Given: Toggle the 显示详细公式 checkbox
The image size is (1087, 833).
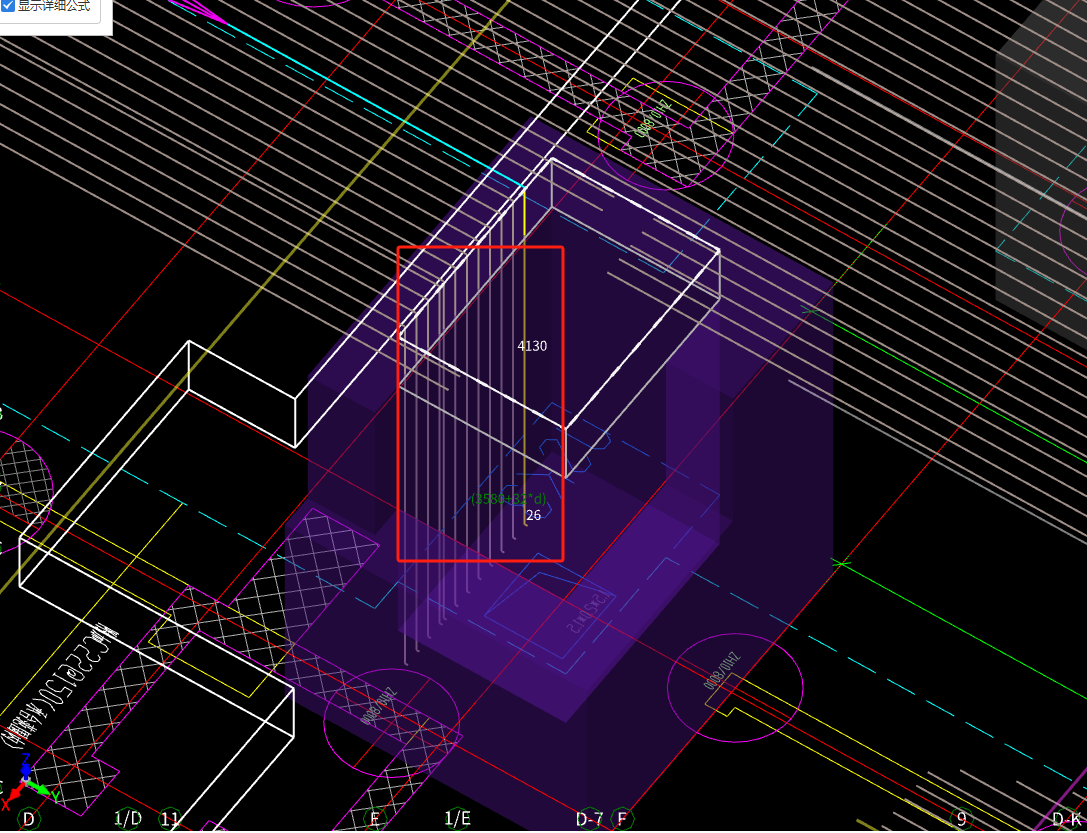Looking at the screenshot, I should pos(8,6).
